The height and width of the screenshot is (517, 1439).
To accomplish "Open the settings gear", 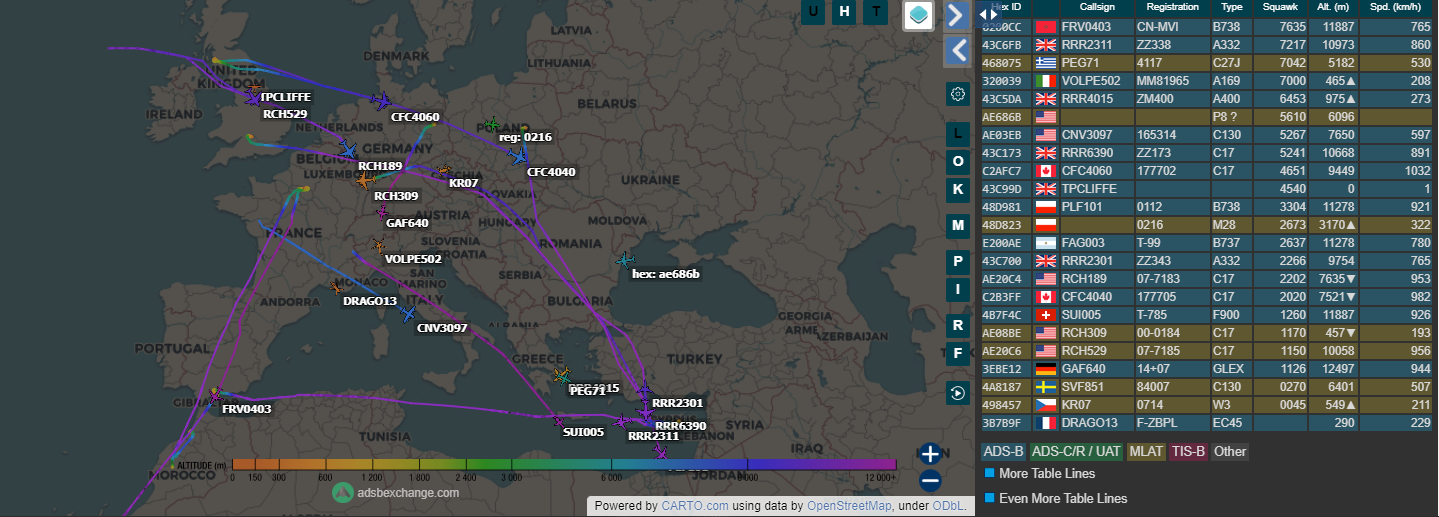I will [x=958, y=94].
